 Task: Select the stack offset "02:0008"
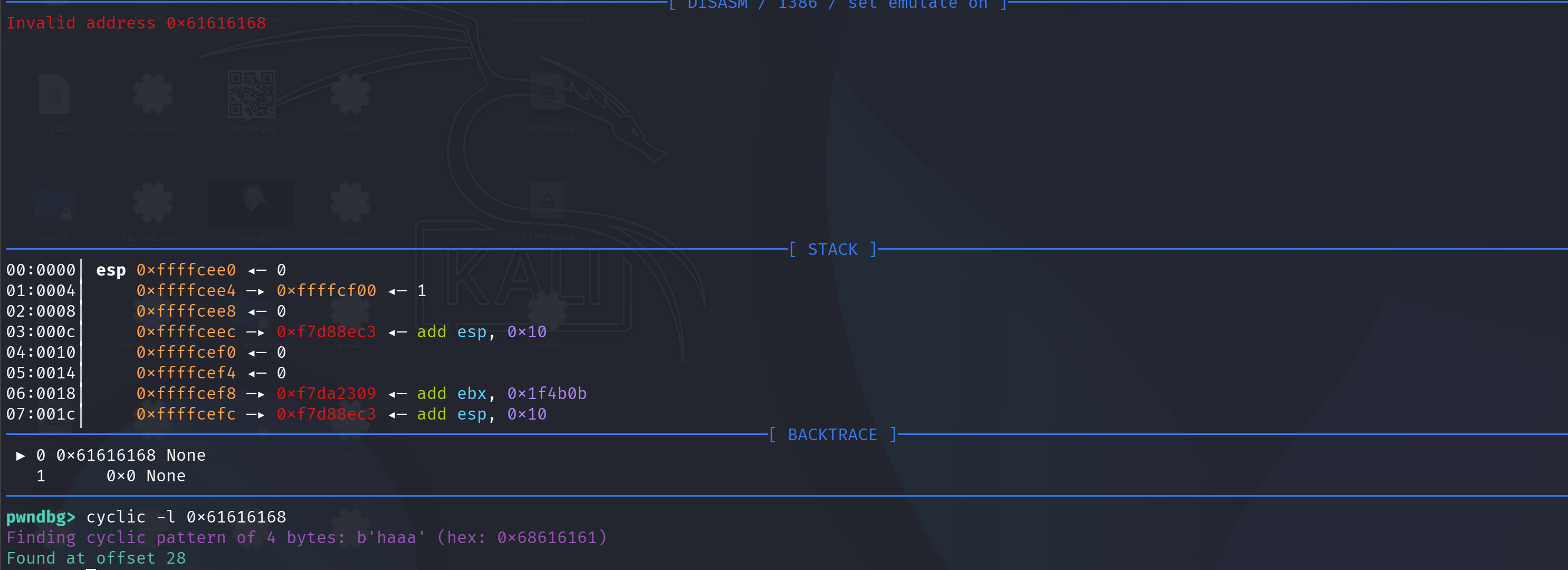tap(41, 311)
